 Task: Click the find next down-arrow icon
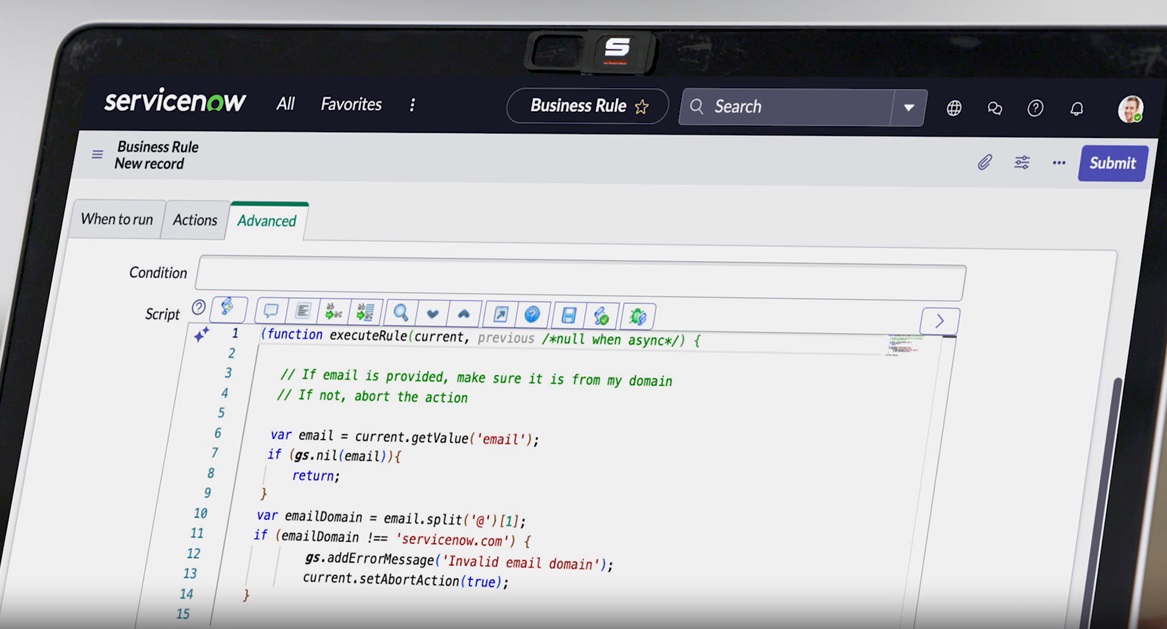point(432,313)
